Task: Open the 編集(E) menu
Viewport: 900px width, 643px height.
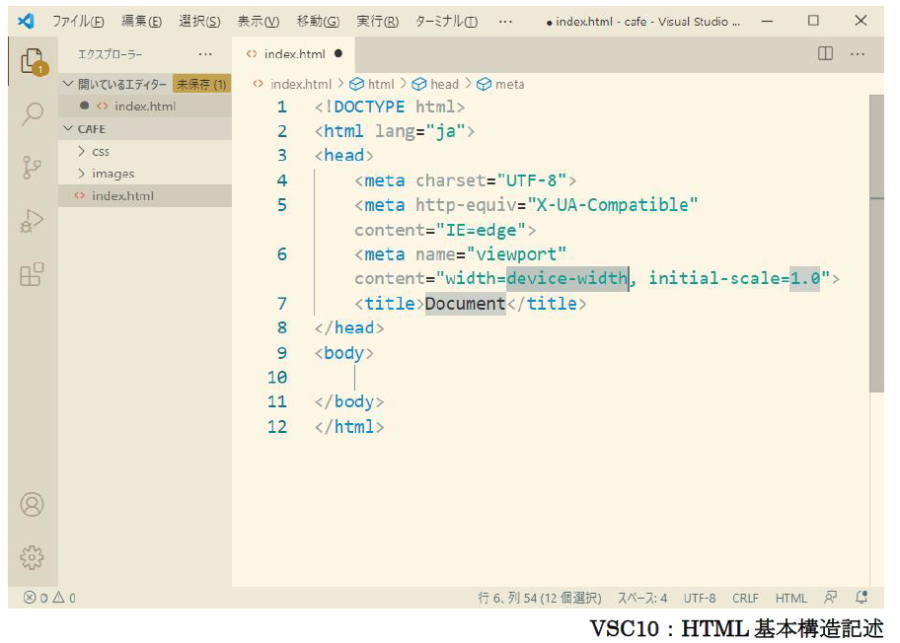Action: (x=141, y=22)
